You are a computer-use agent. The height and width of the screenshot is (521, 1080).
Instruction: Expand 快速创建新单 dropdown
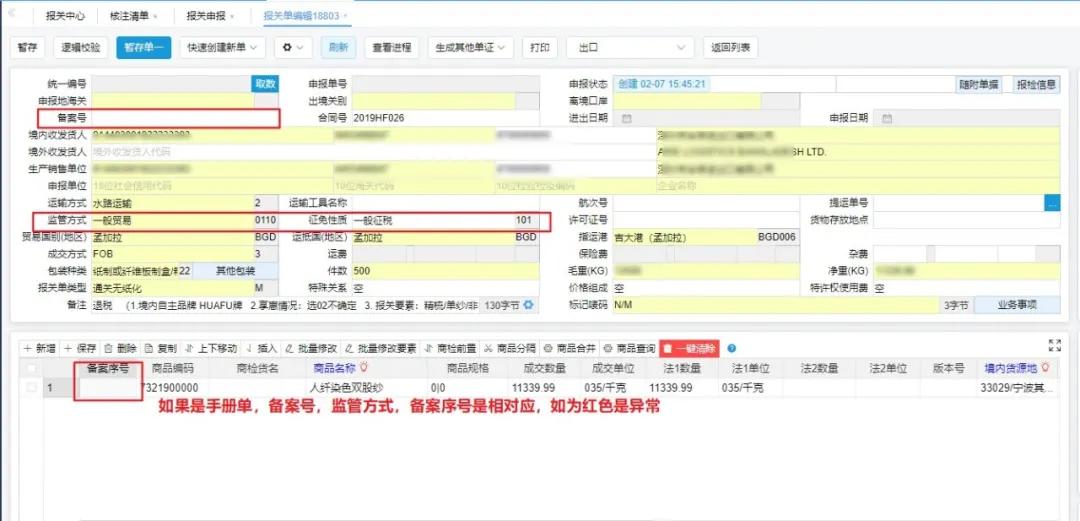tap(222, 48)
